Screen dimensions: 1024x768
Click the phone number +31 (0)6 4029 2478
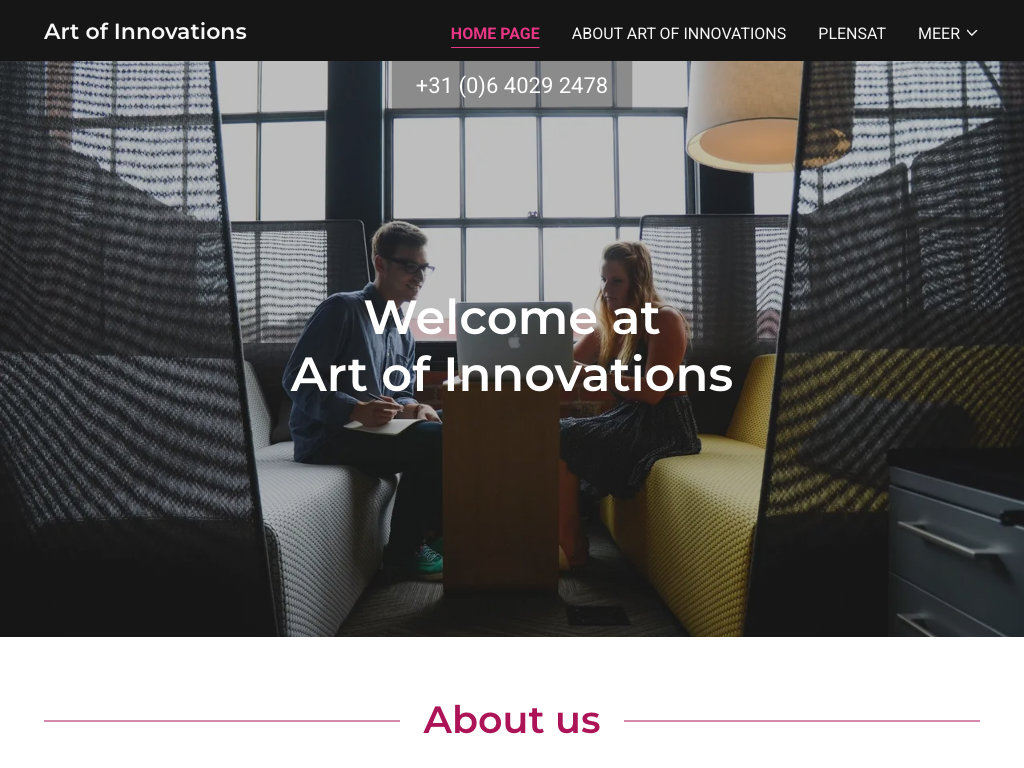(511, 85)
